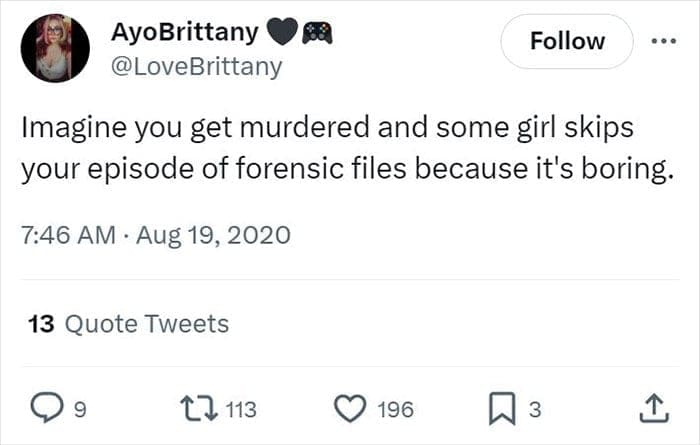Like the tweet with heart icon
Viewport: 700px width, 445px height.
point(349,408)
